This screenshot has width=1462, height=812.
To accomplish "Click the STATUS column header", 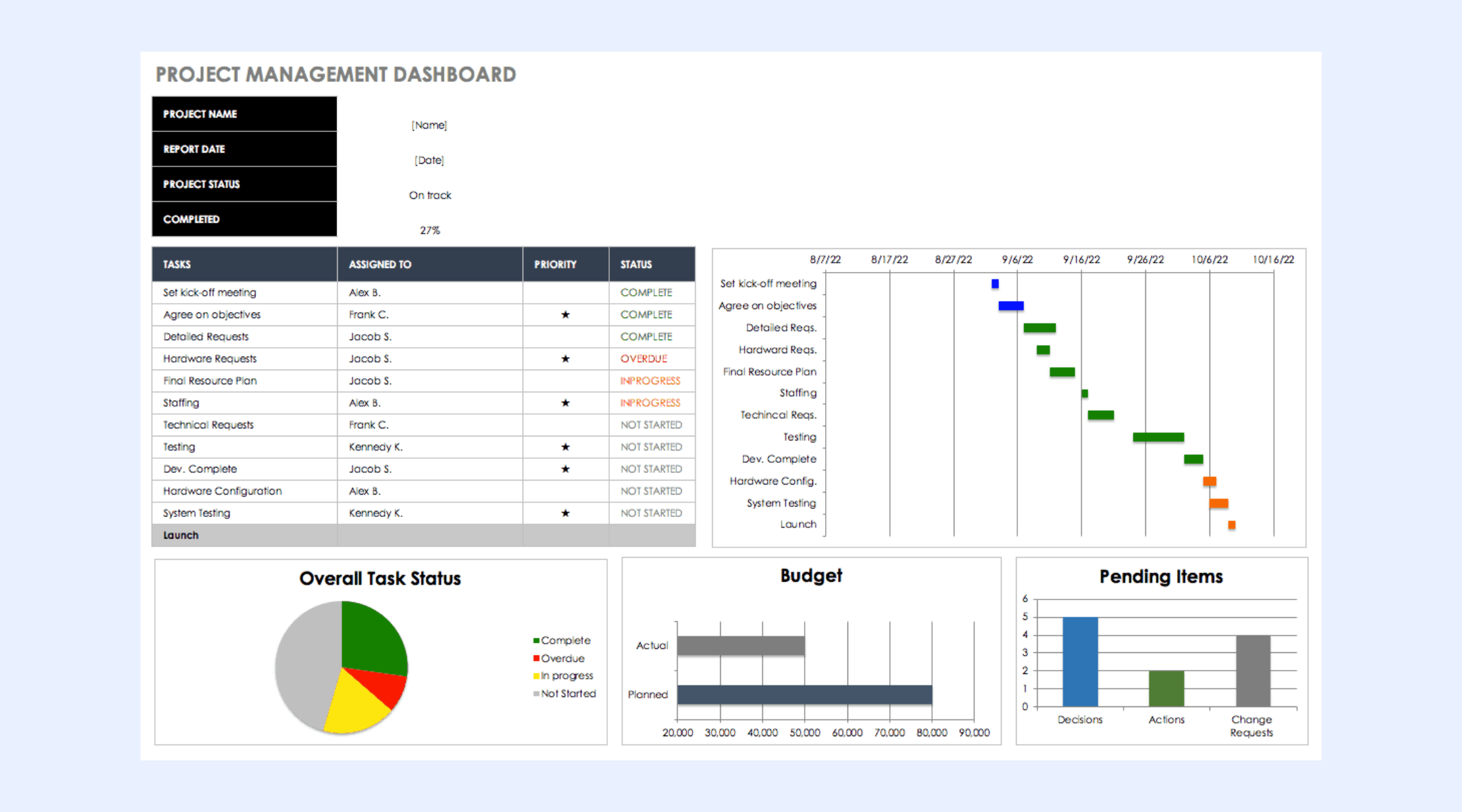I will pyautogui.click(x=652, y=265).
